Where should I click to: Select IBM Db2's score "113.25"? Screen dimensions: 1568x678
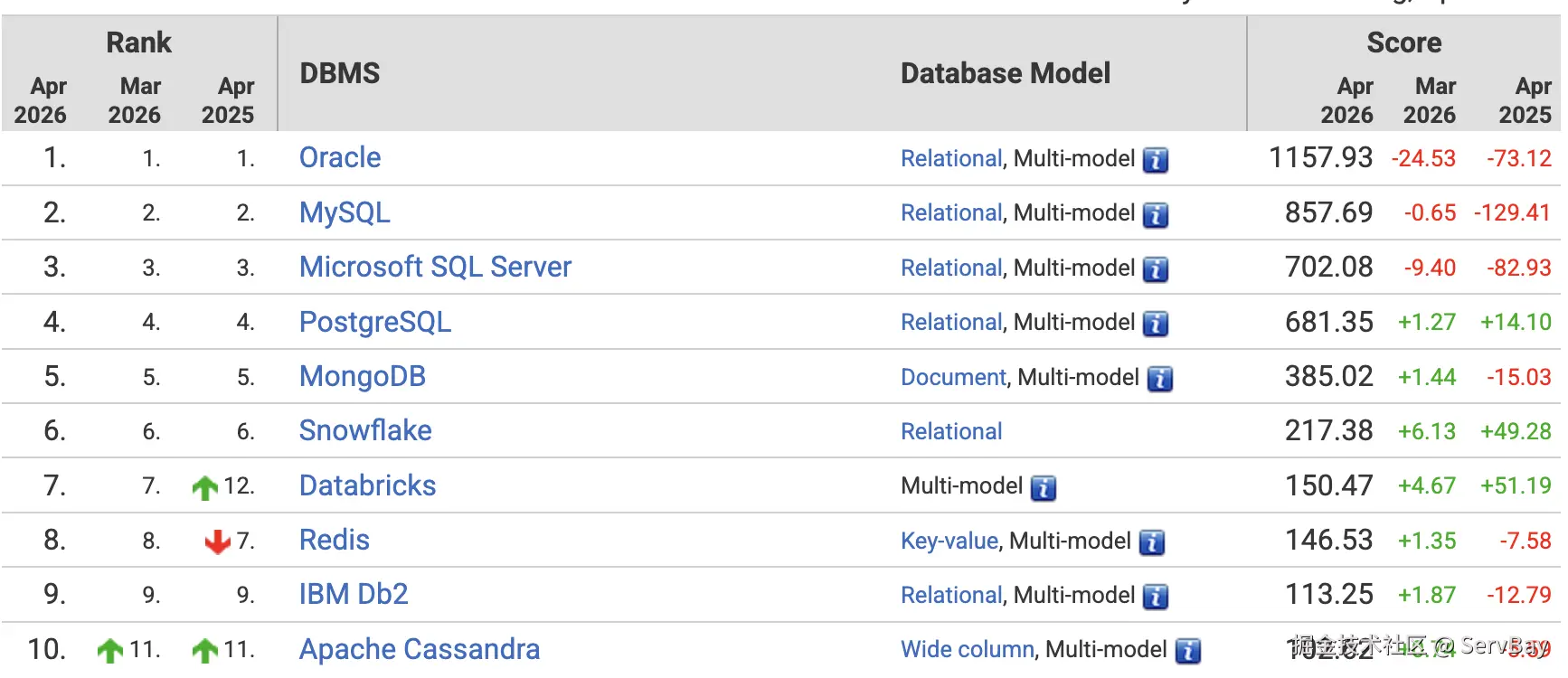pyautogui.click(x=1328, y=594)
